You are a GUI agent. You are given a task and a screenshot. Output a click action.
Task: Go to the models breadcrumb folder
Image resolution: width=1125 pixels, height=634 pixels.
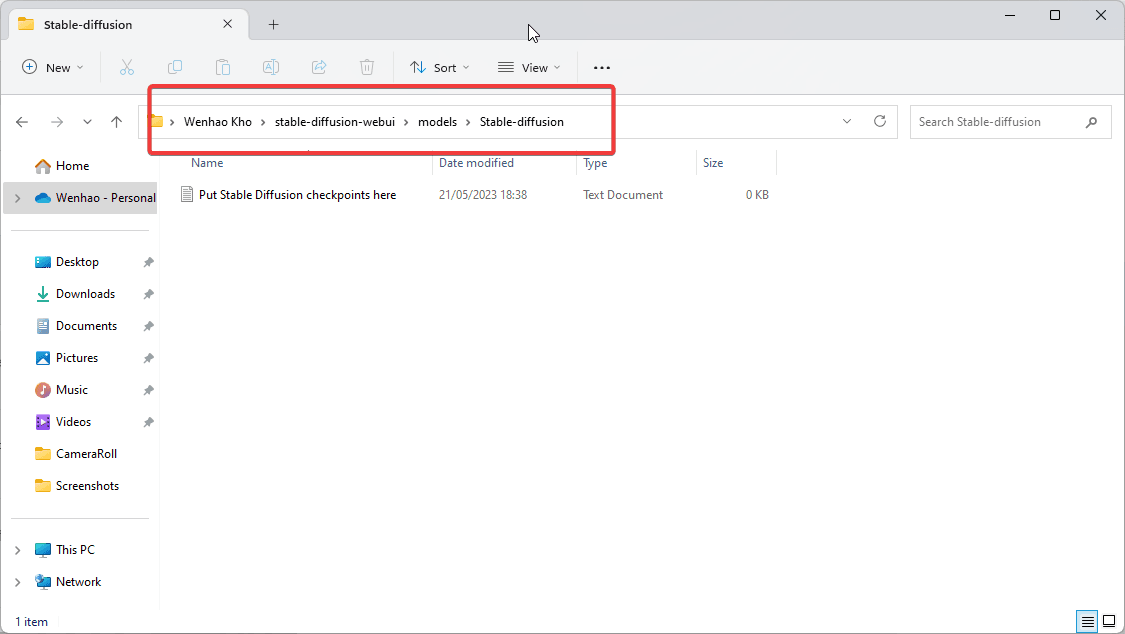[437, 121]
